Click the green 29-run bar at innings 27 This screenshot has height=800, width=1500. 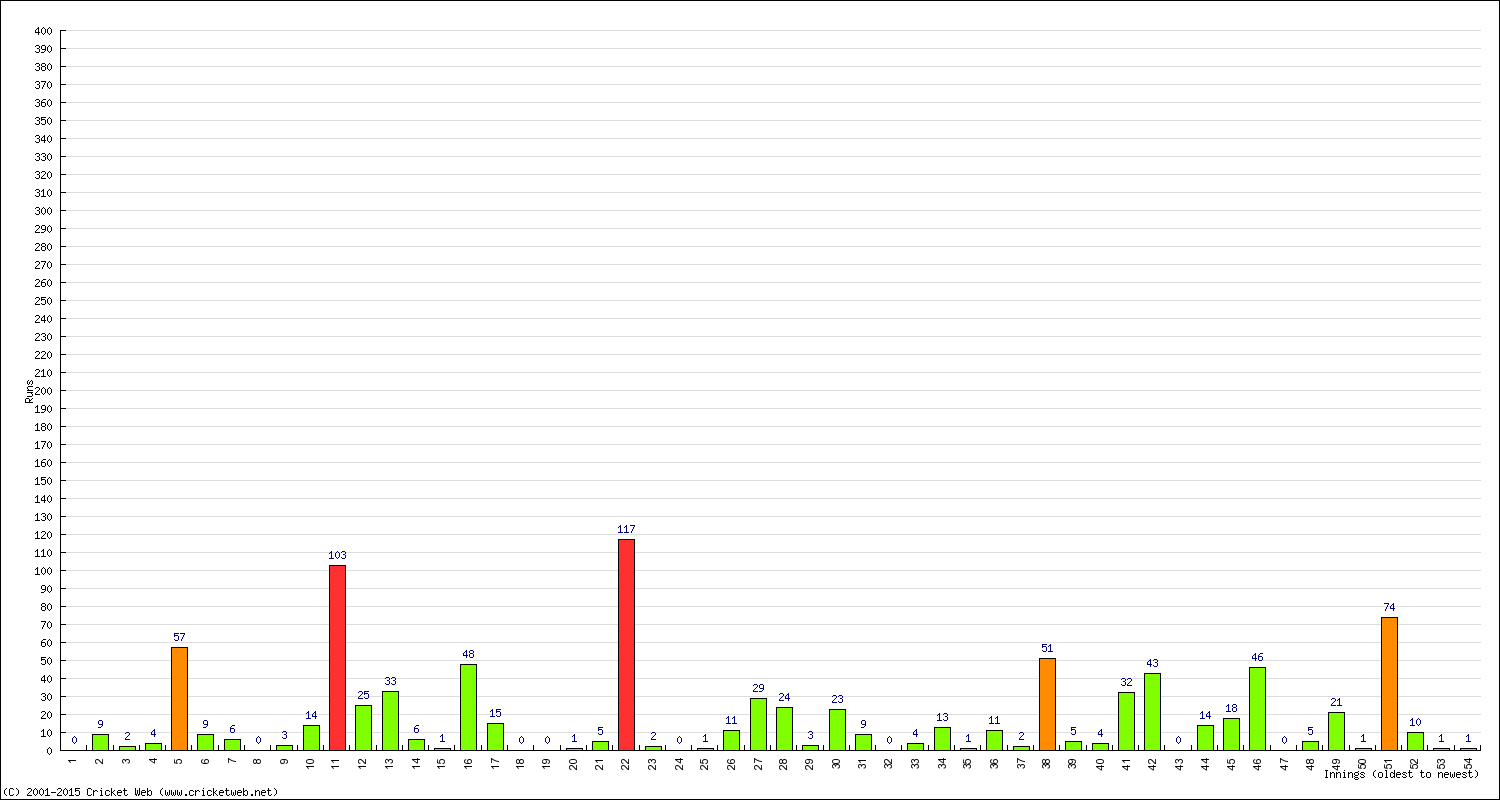758,724
